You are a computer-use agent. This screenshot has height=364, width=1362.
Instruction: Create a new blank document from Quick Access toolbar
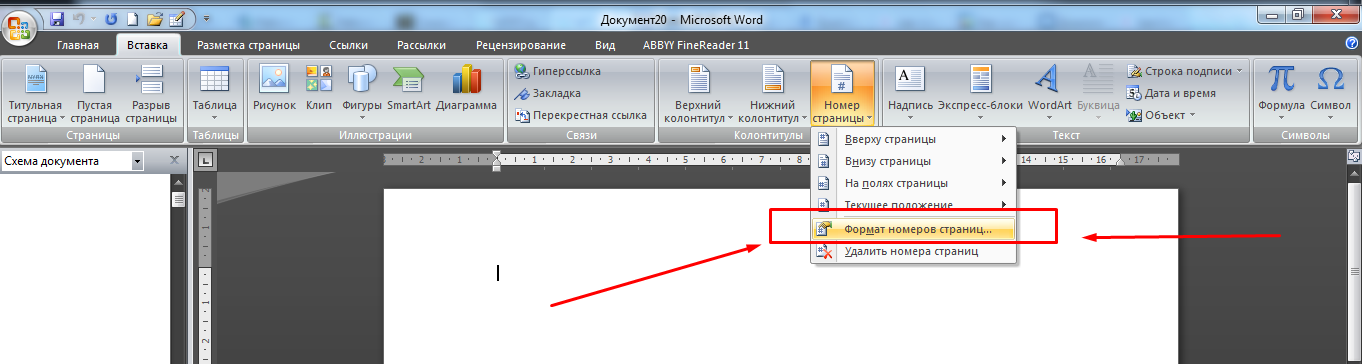click(132, 19)
